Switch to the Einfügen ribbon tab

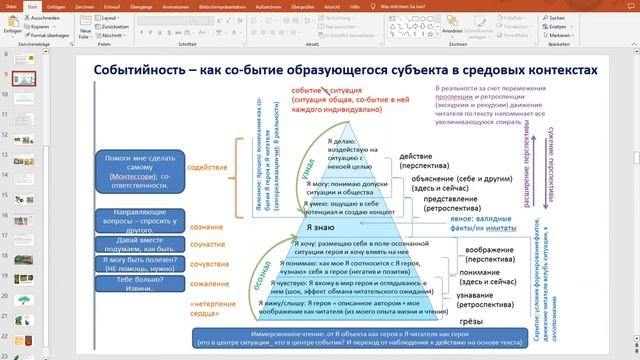coord(56,7)
